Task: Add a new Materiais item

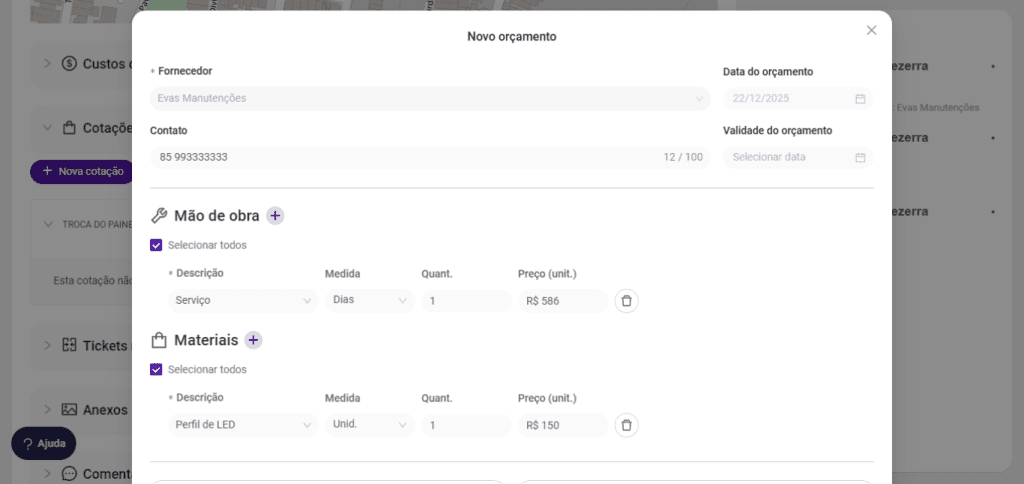Action: tap(254, 340)
